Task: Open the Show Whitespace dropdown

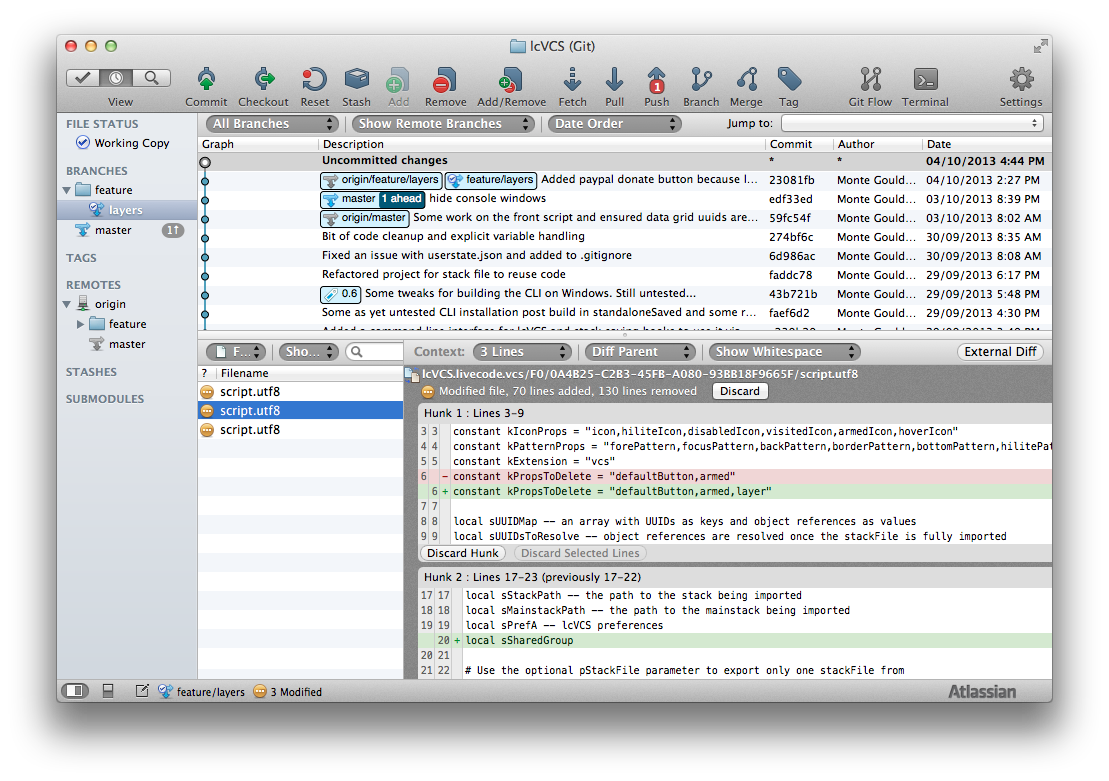Action: click(x=784, y=352)
